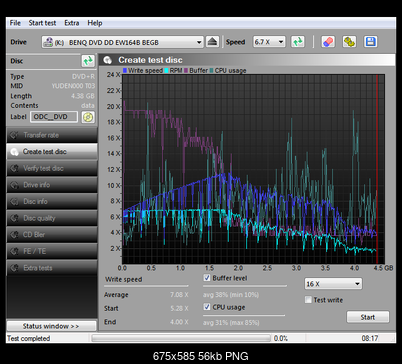Click the teal CPU usage legend swatch

211,70
